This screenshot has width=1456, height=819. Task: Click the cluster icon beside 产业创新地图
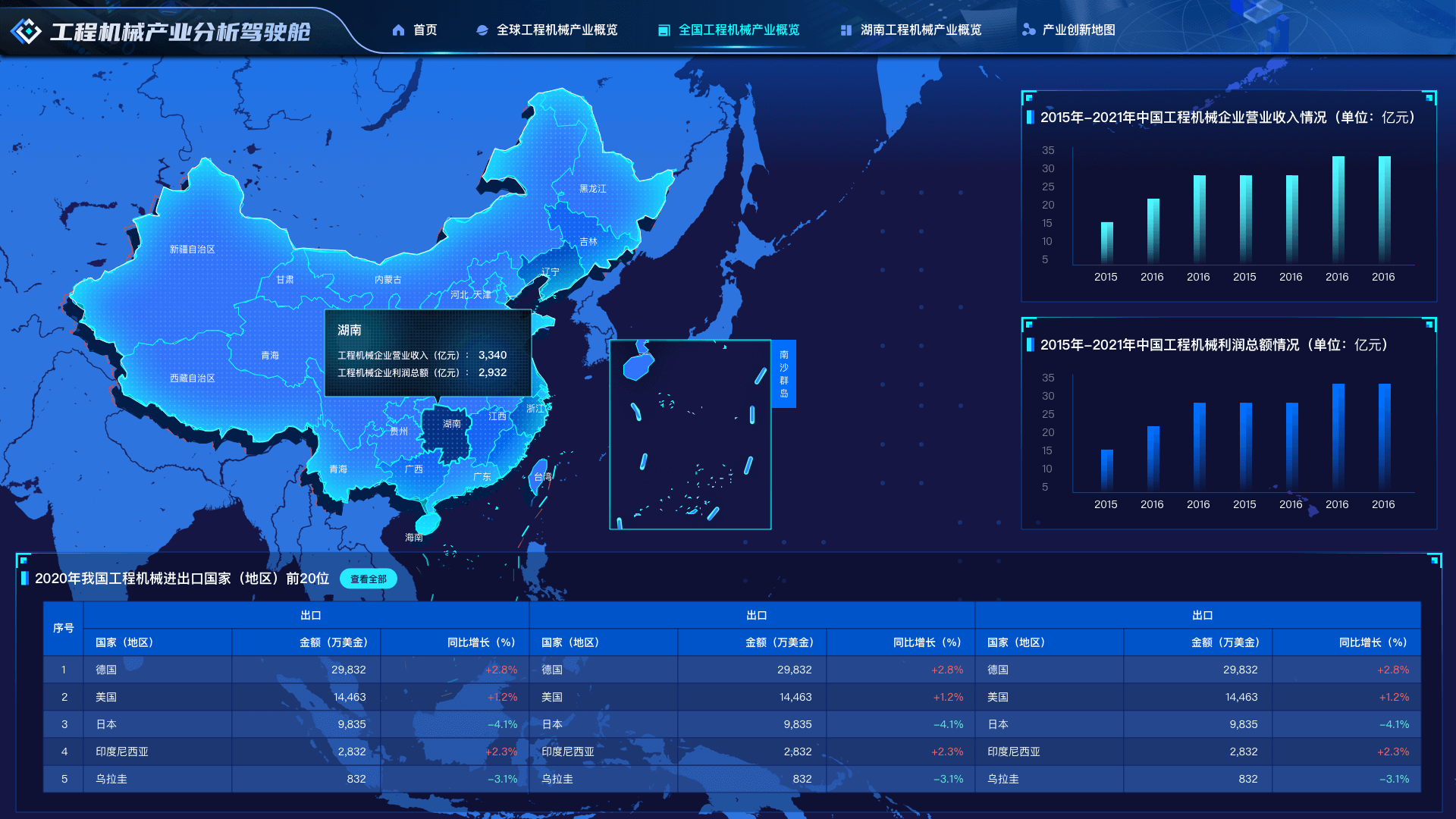(1028, 30)
